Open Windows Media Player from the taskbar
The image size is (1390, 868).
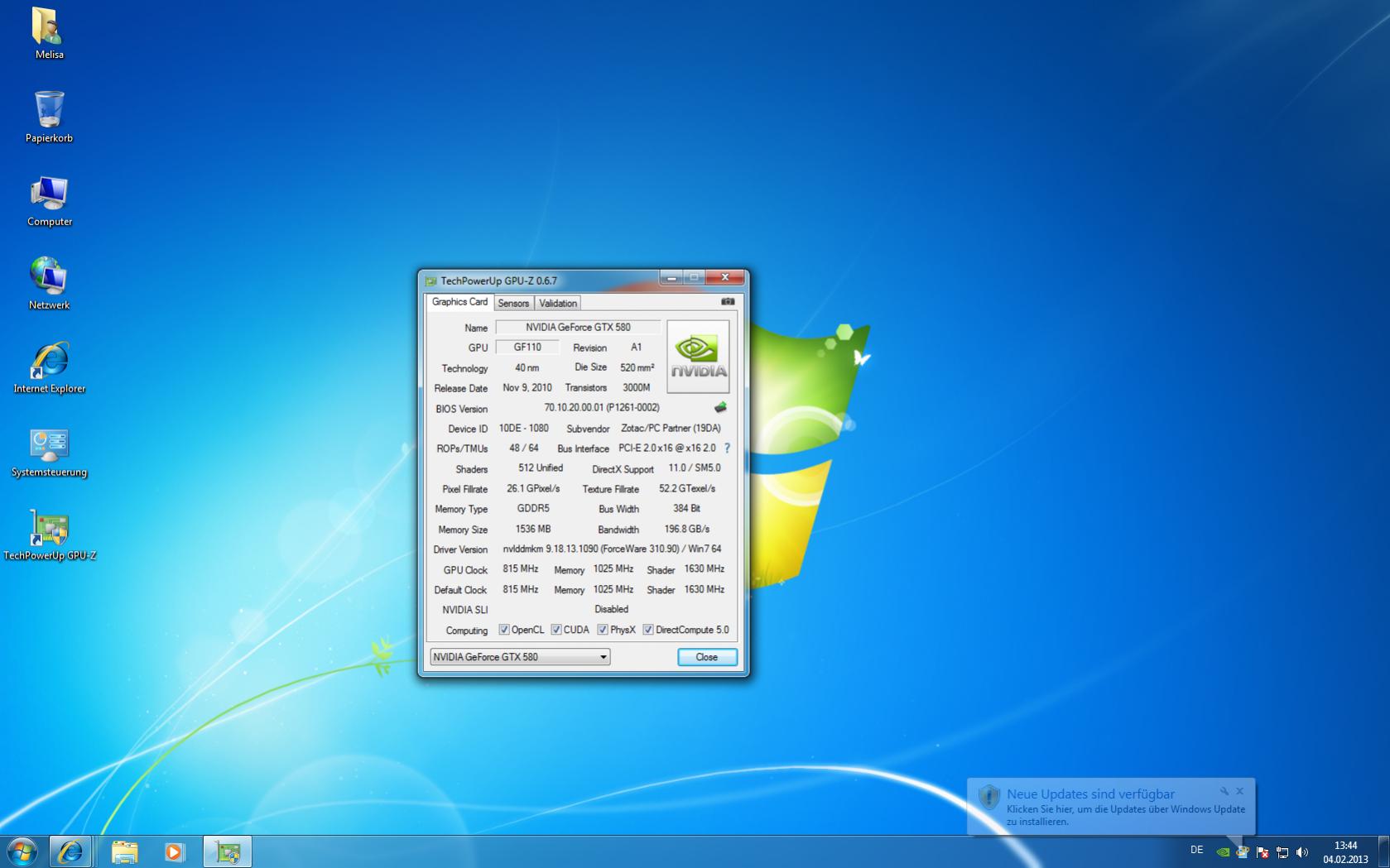point(174,851)
